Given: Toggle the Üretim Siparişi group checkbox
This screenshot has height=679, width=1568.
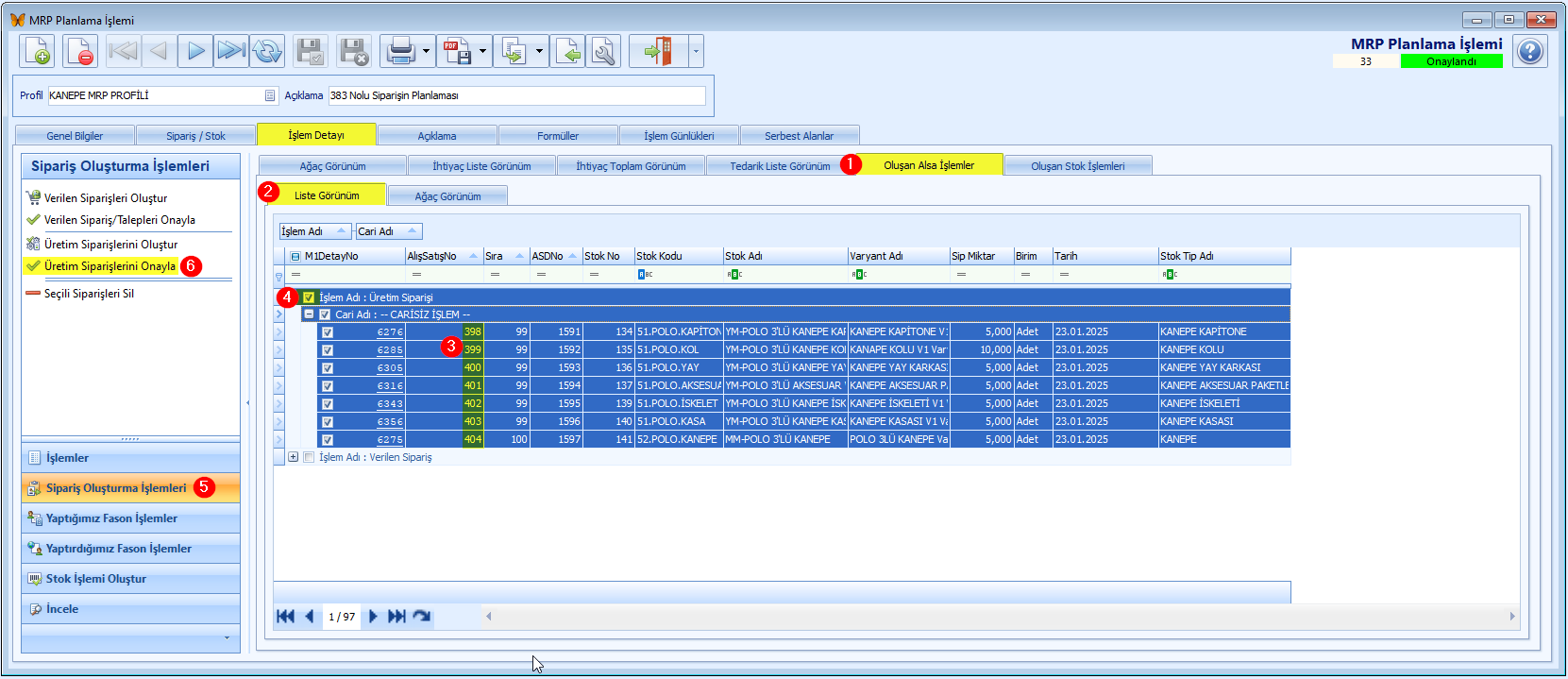Looking at the screenshot, I should [309, 297].
